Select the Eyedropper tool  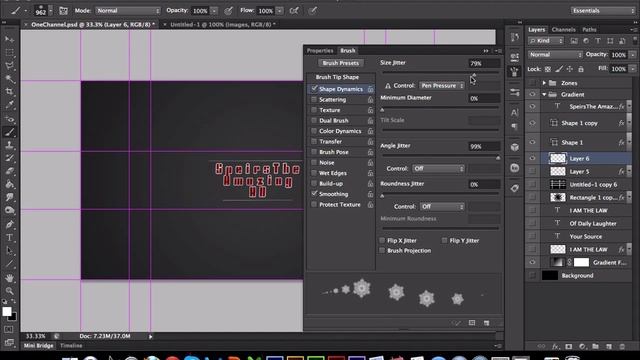coord(9,105)
